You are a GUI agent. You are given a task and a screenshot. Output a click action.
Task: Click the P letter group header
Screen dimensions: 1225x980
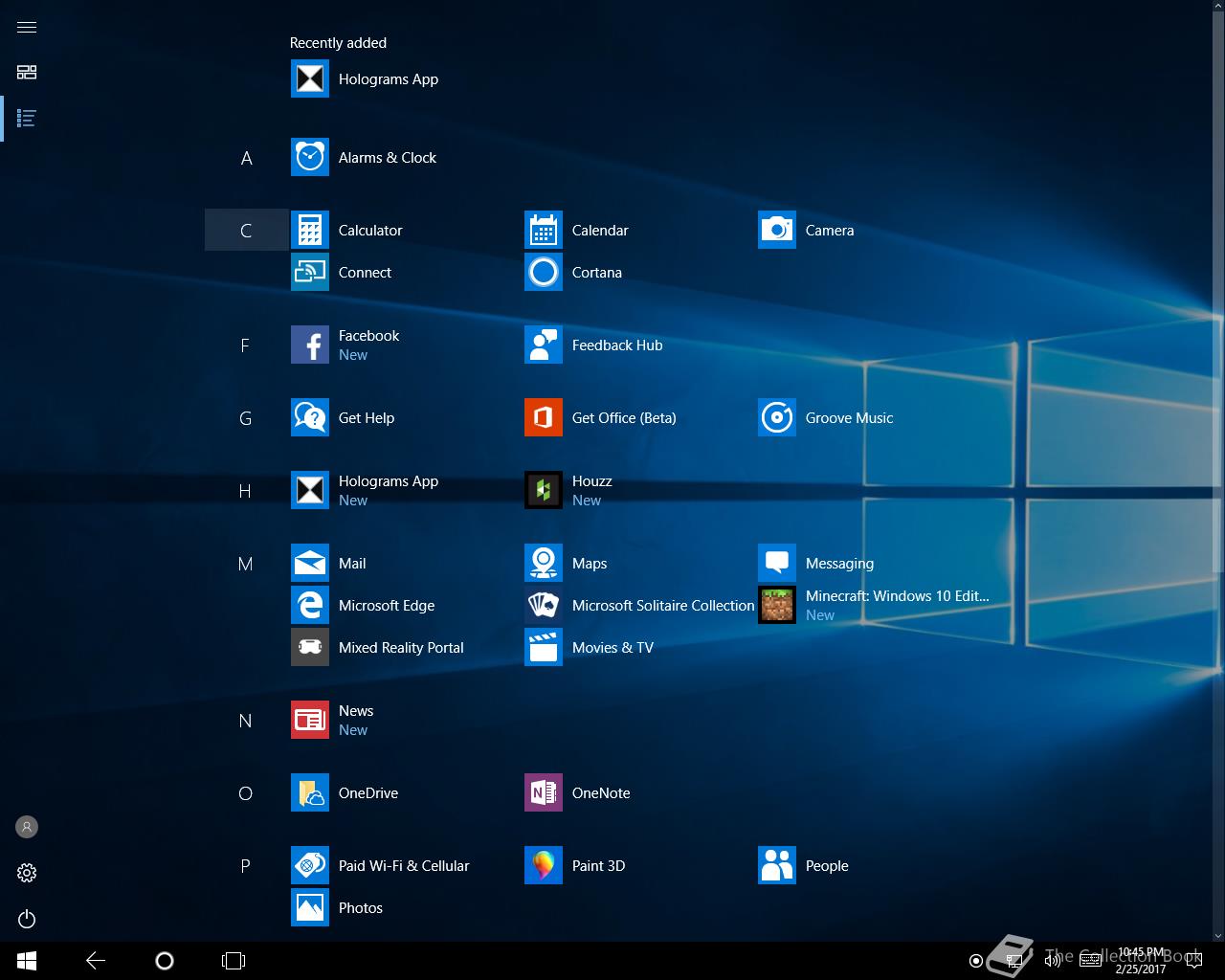[x=246, y=866]
